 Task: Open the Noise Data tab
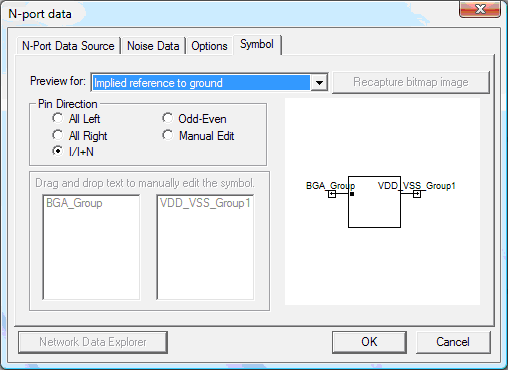(x=153, y=46)
